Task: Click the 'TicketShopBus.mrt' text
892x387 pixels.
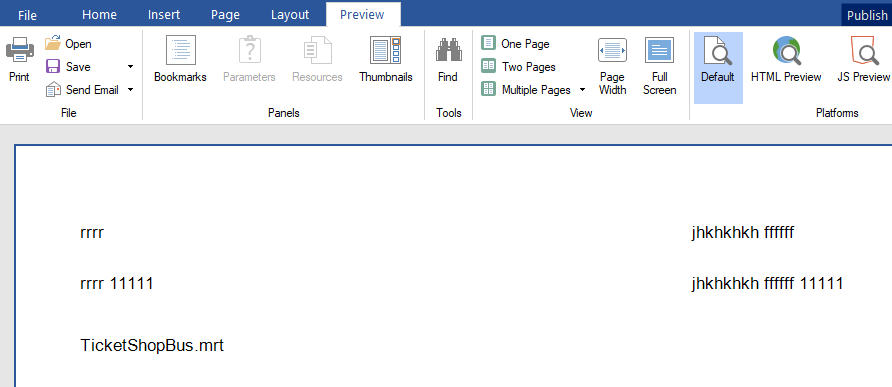Action: tap(152, 345)
